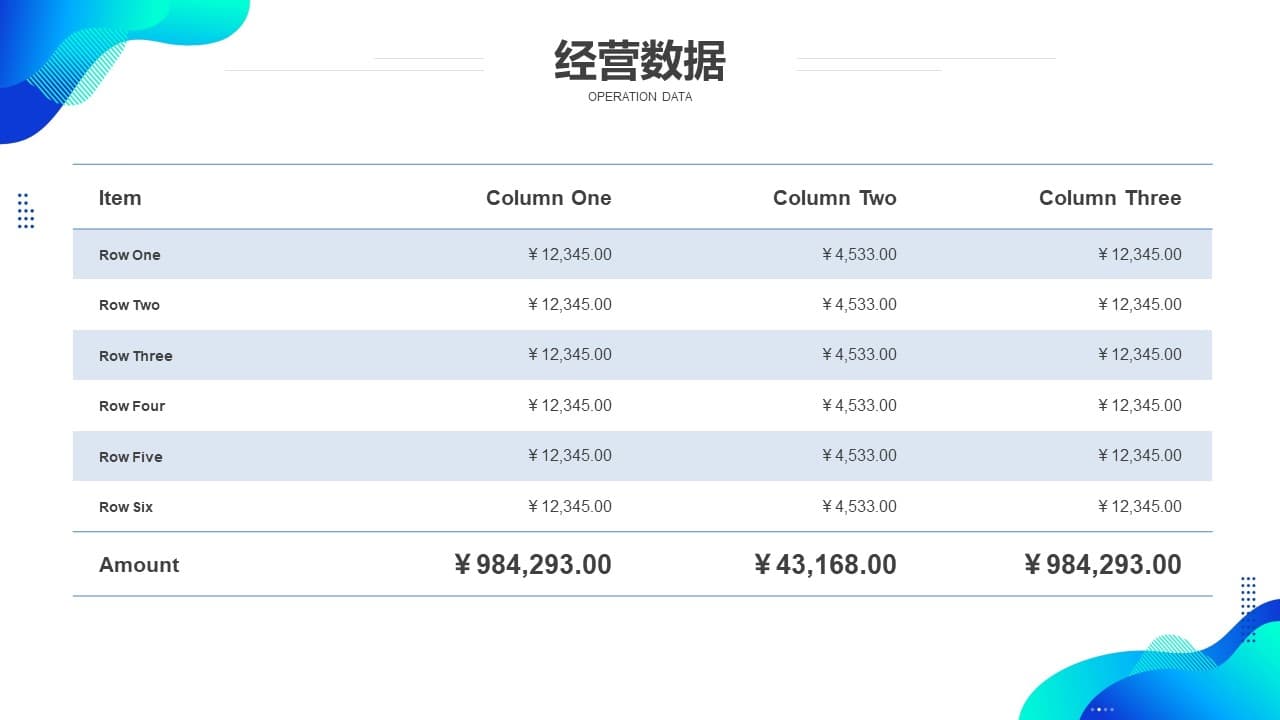This screenshot has height=720, width=1280.
Task: Click the Row Four label
Action: [132, 406]
